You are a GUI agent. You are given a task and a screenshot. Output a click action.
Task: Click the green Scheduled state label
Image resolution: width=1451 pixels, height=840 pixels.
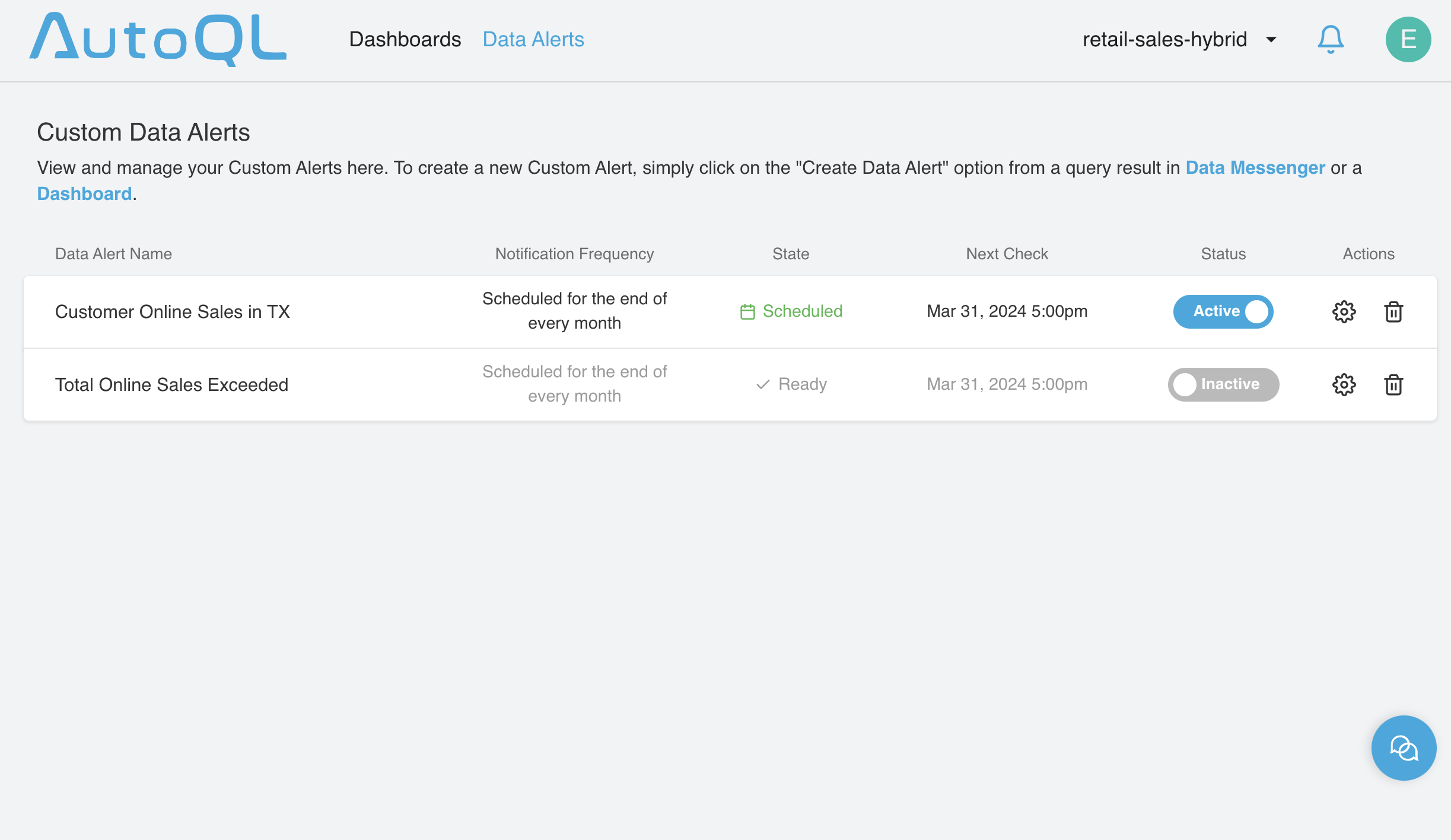coord(802,311)
